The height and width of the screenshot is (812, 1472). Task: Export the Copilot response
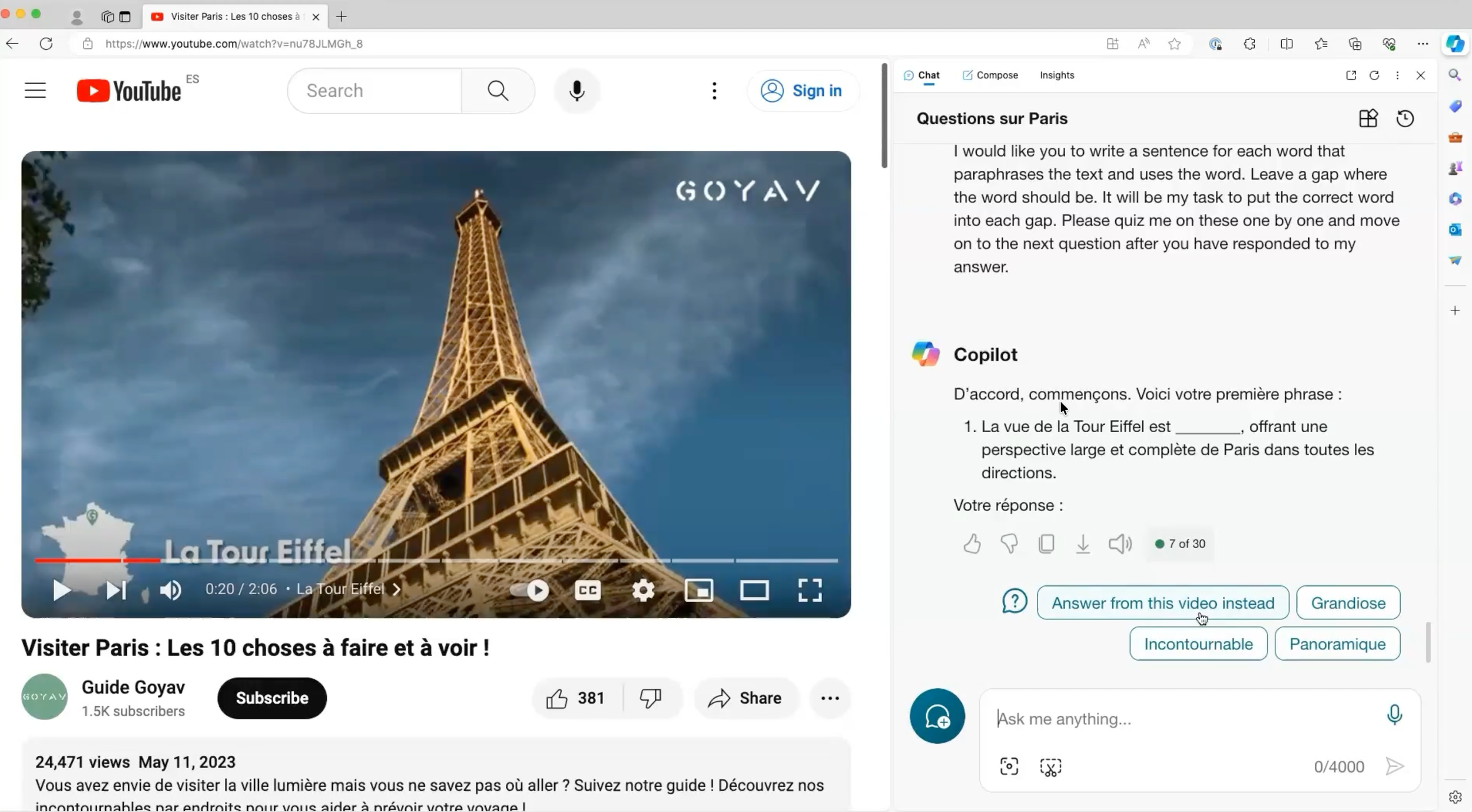coord(1083,543)
